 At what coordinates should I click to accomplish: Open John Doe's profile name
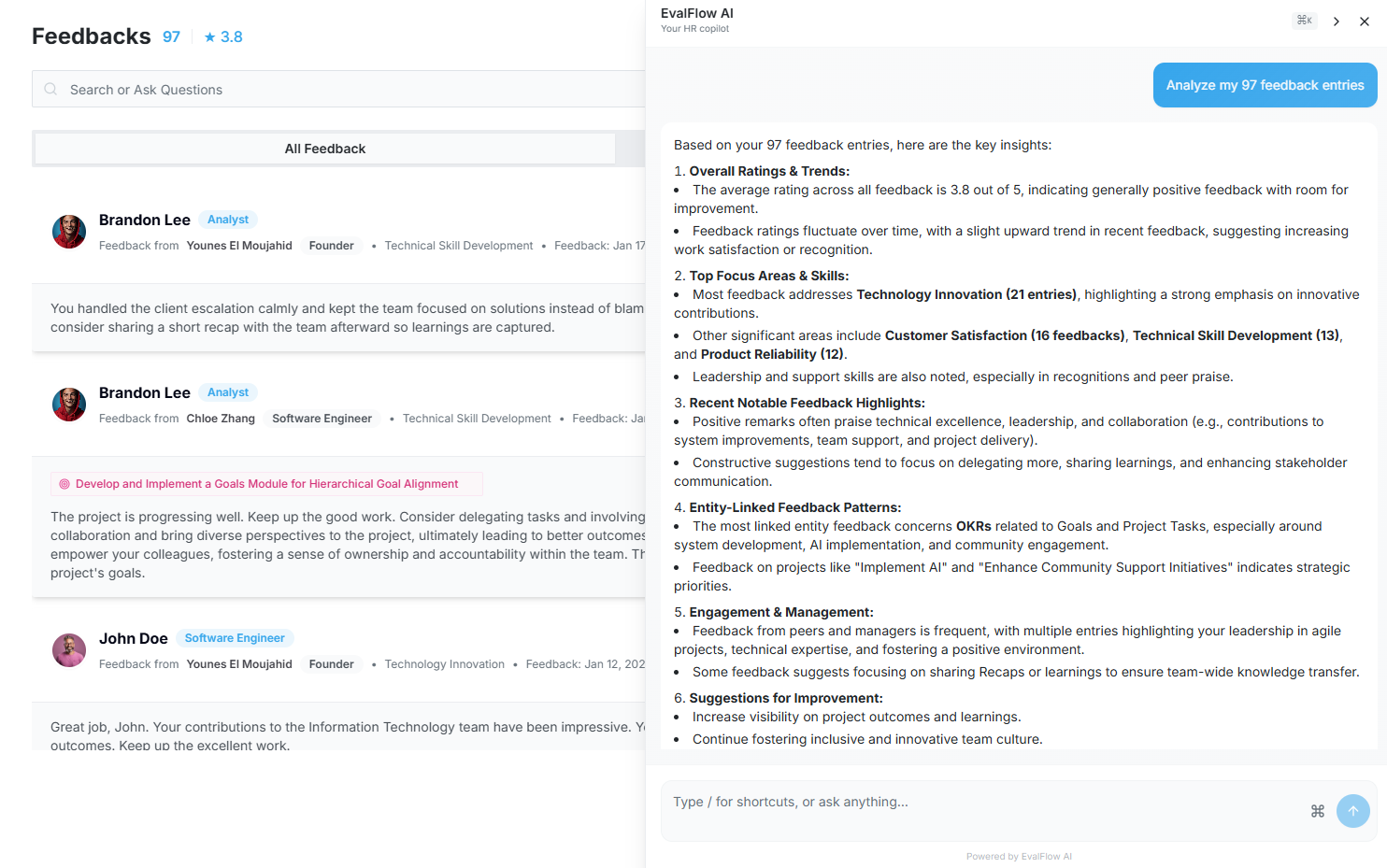pos(134,638)
